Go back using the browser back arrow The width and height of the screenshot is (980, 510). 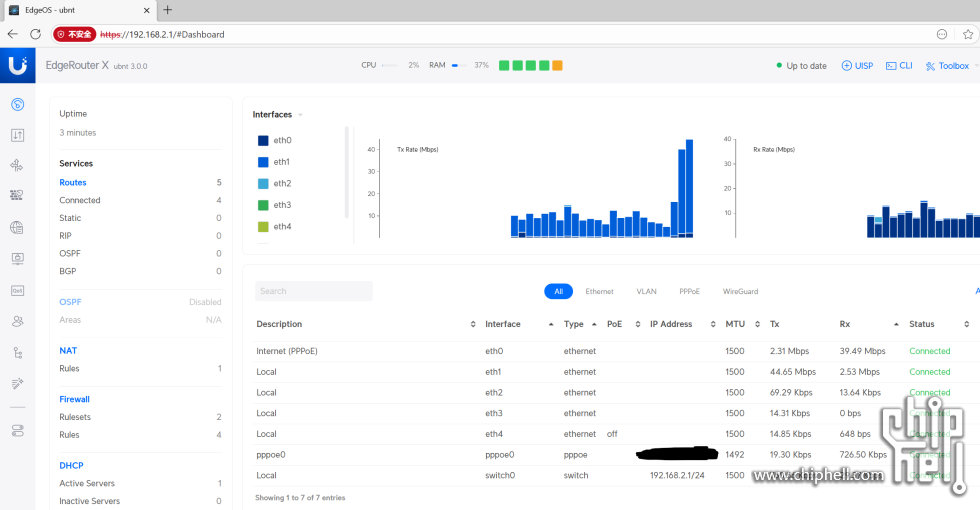pyautogui.click(x=12, y=34)
